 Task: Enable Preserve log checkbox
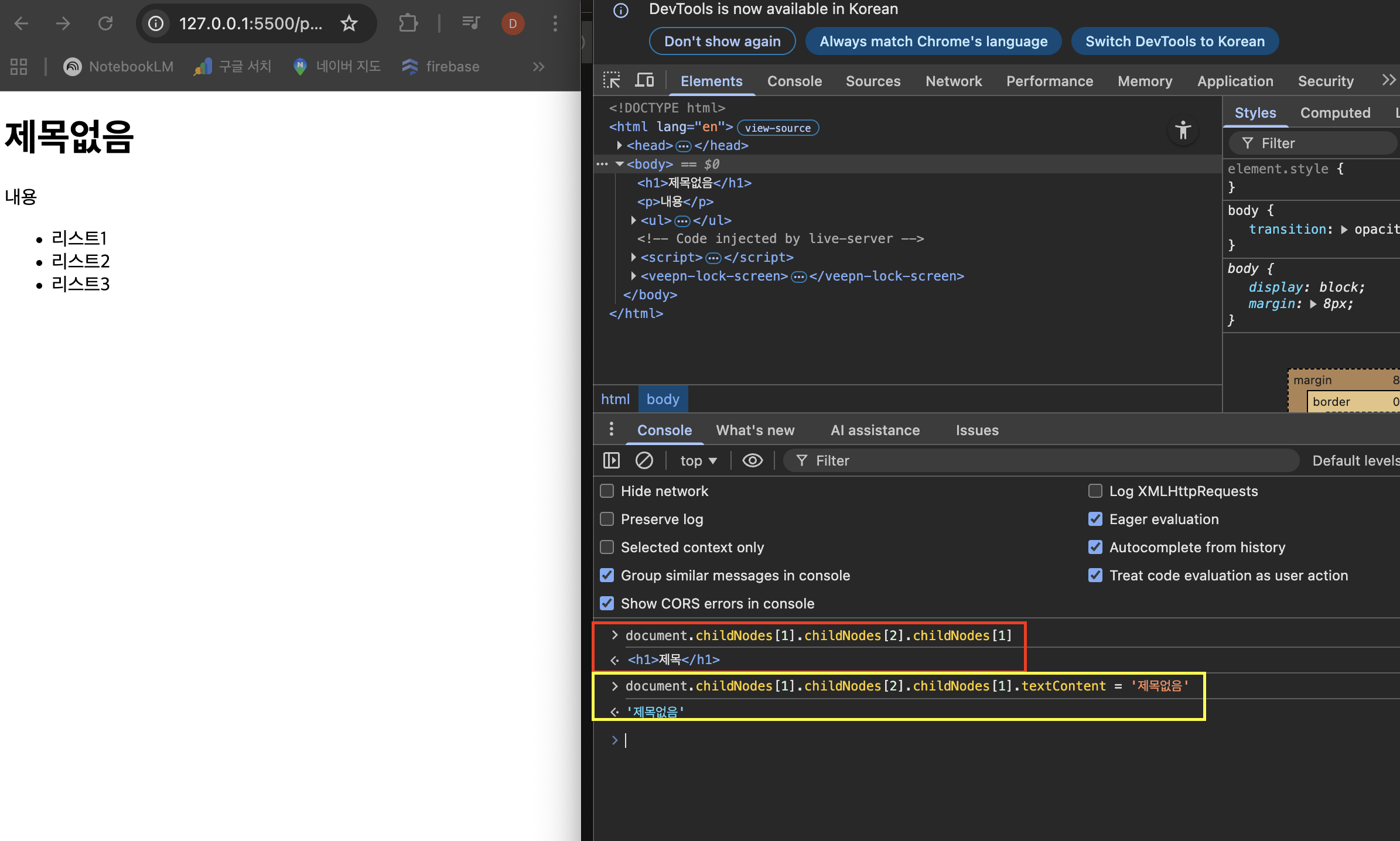point(607,519)
